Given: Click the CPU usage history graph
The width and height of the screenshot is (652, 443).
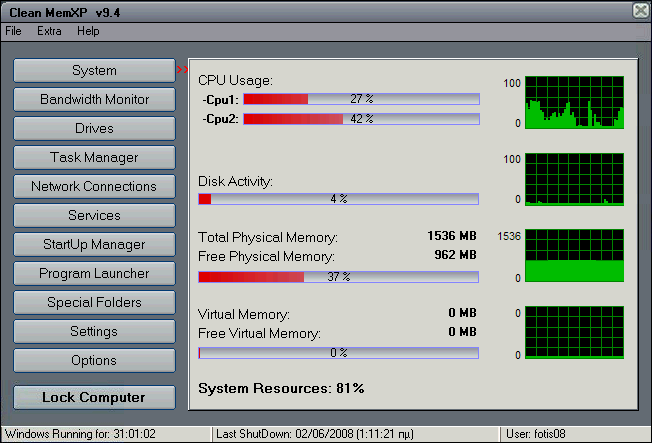Looking at the screenshot, I should click(574, 102).
